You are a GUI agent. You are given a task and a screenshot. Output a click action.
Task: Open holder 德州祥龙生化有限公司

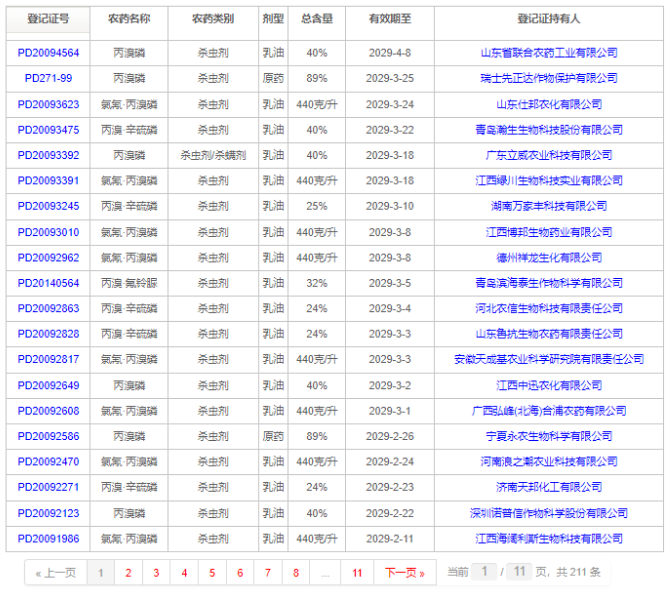[549, 258]
